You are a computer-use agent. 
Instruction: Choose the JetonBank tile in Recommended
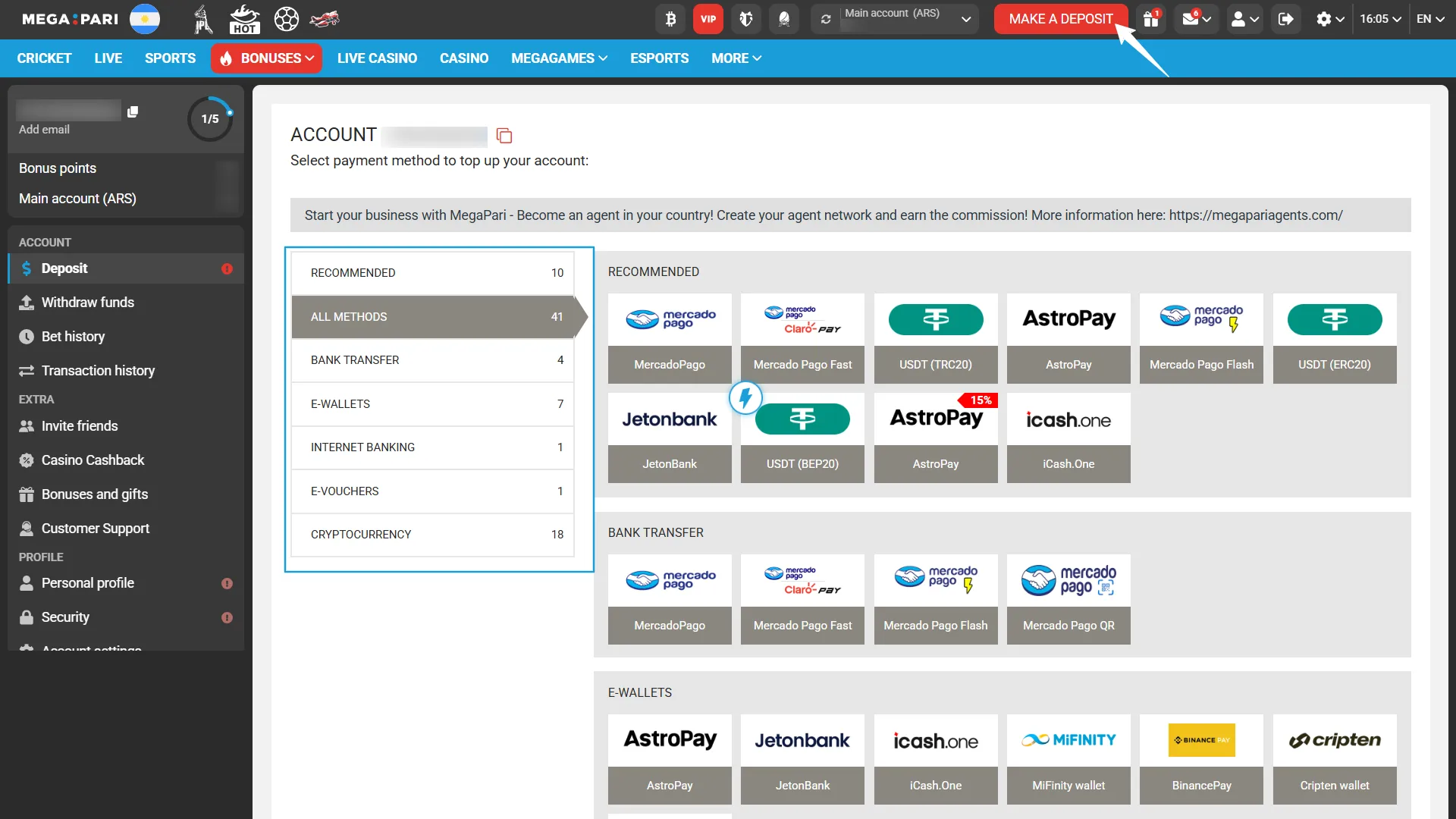[x=670, y=438]
